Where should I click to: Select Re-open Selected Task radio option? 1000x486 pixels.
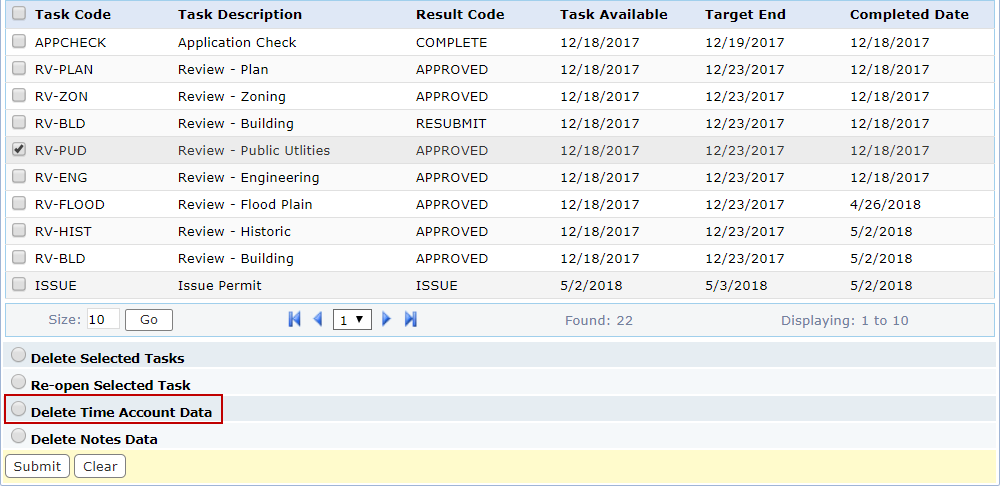click(x=18, y=383)
